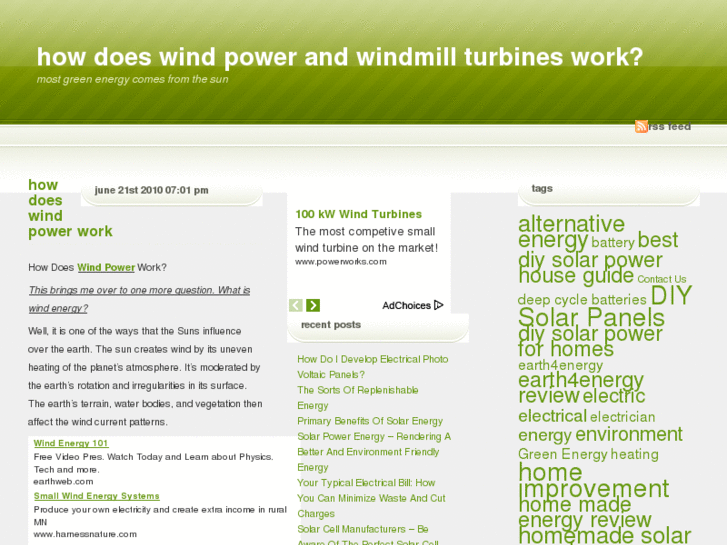Click the AdChoices triangle icon

(x=439, y=305)
